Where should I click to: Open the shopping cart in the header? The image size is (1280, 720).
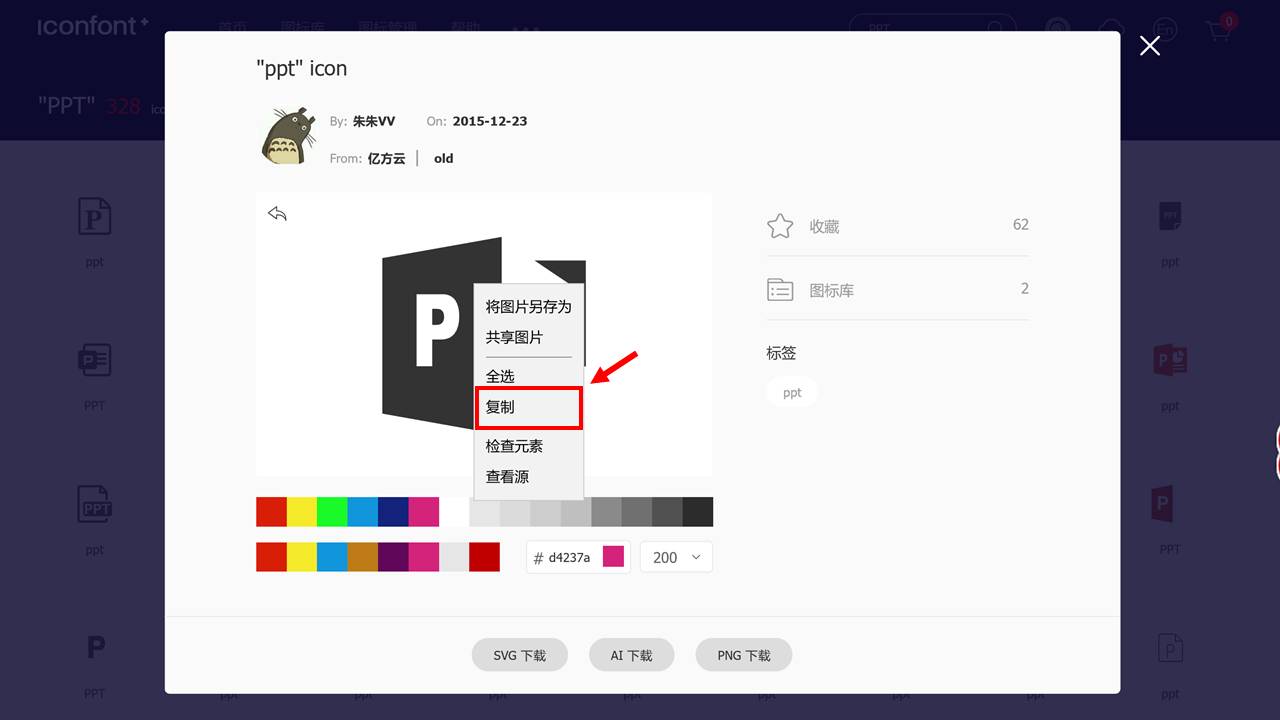(x=1220, y=30)
